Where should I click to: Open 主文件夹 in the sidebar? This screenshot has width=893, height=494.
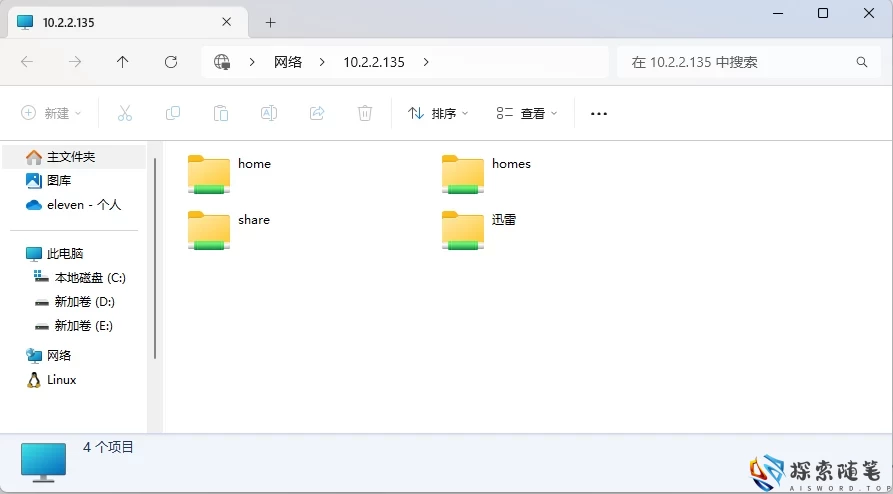point(74,157)
